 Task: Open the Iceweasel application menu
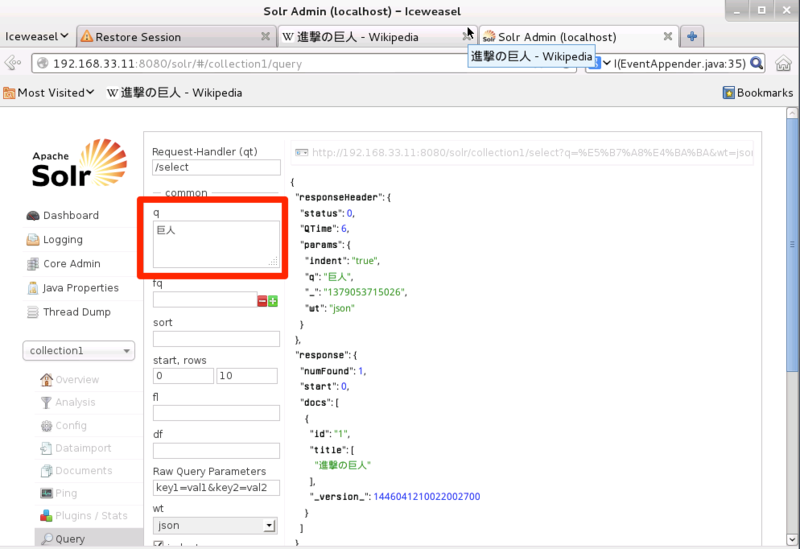pyautogui.click(x=36, y=36)
